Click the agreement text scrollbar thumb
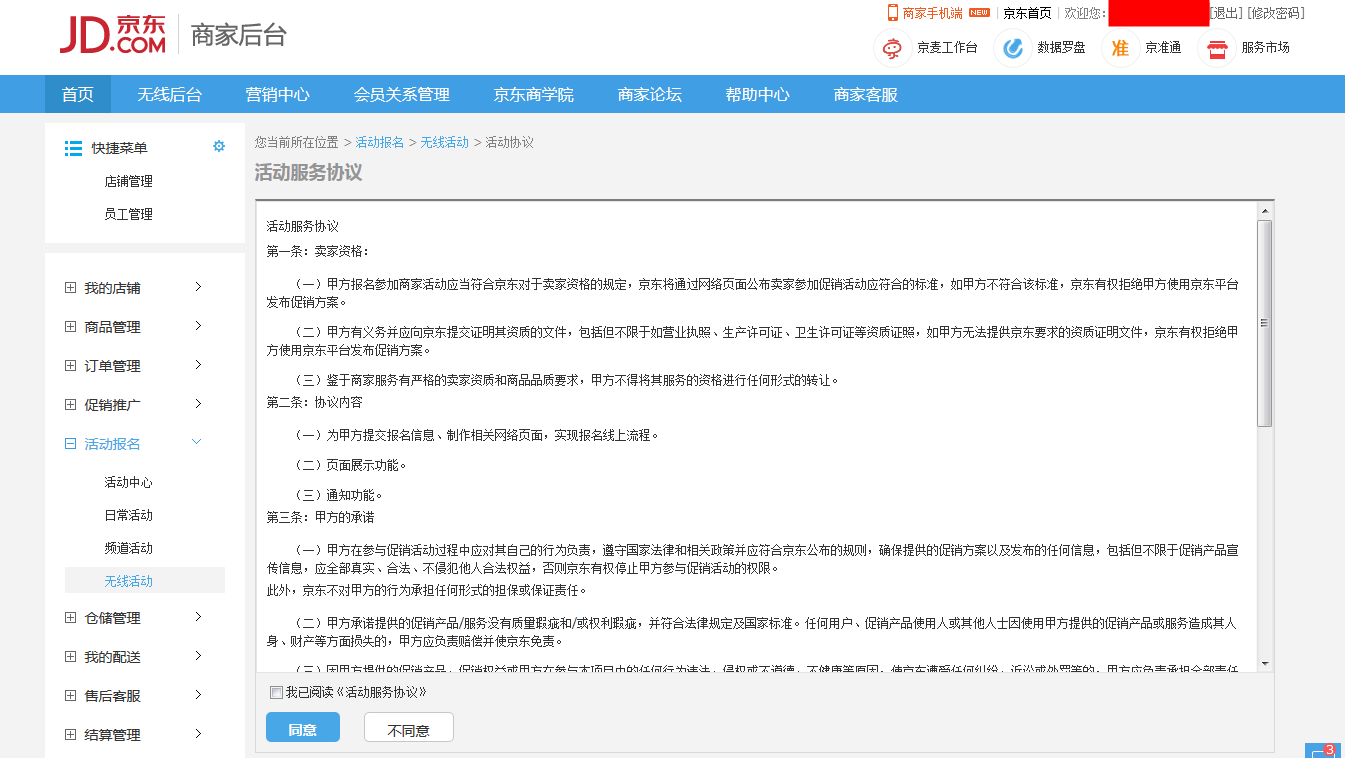This screenshot has height=758, width=1345. click(x=1264, y=323)
